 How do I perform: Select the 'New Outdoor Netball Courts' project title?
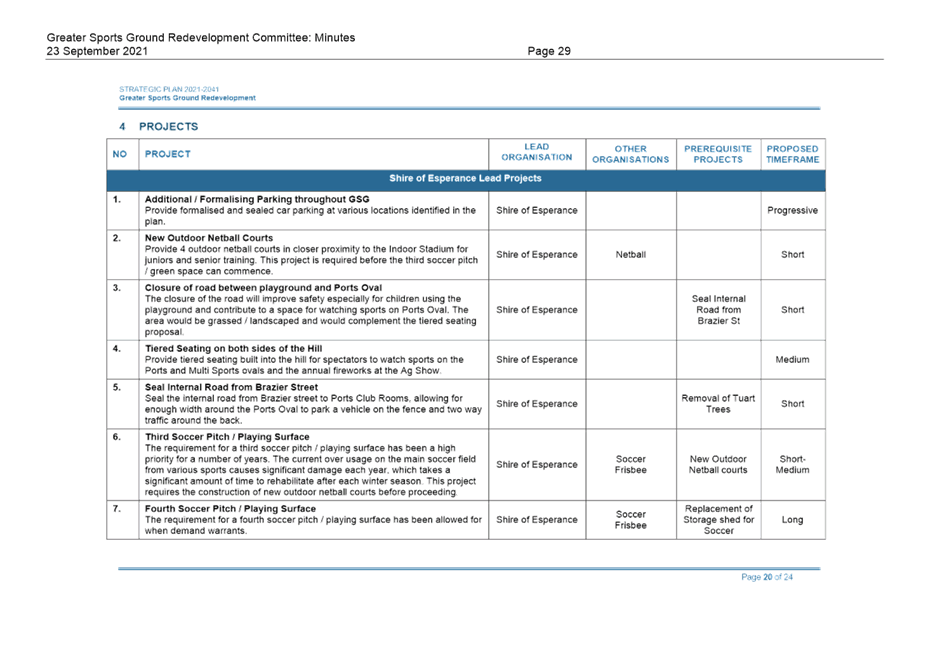click(209, 238)
